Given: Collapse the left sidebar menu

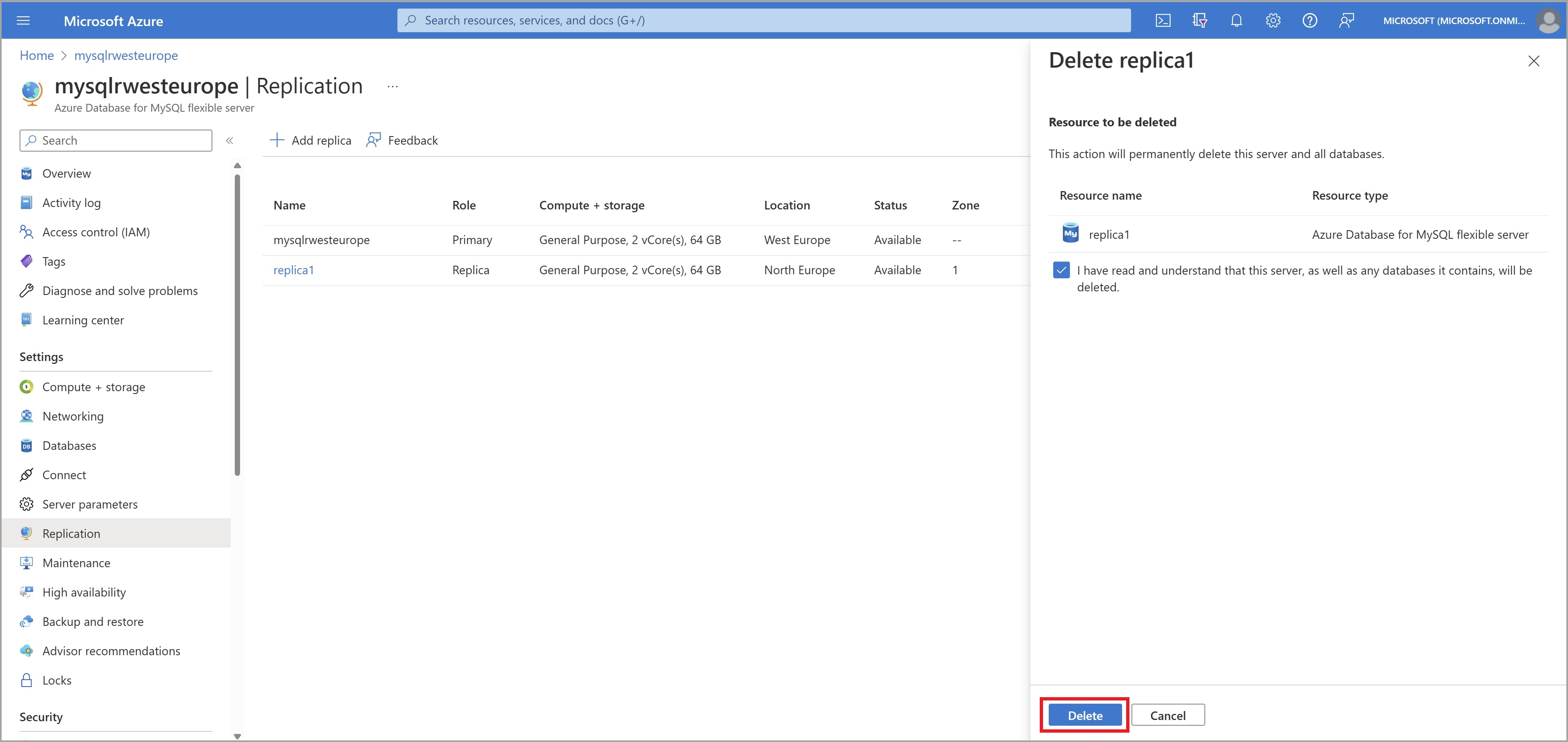Looking at the screenshot, I should (229, 141).
